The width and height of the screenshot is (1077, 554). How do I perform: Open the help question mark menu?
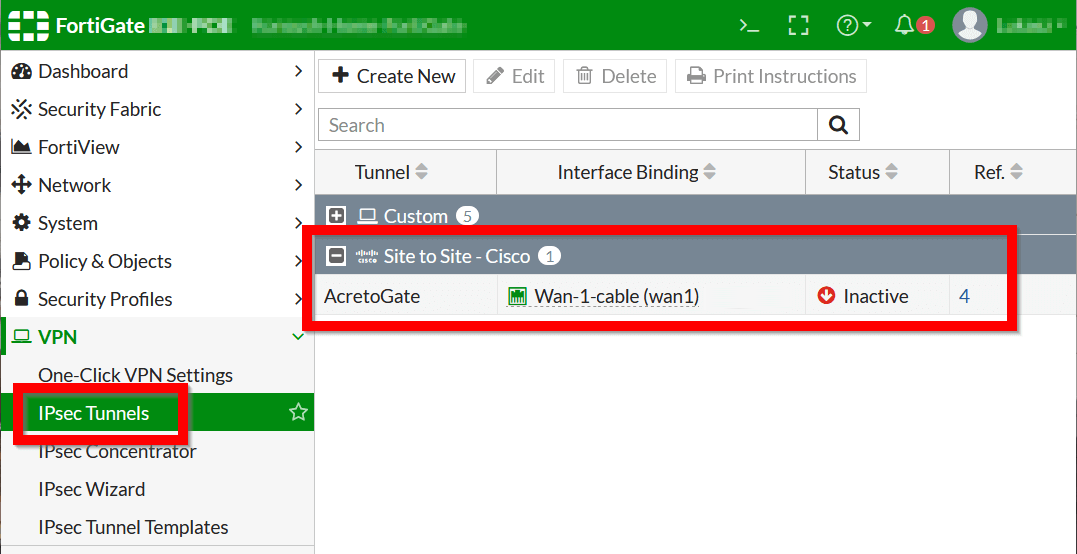pos(854,26)
